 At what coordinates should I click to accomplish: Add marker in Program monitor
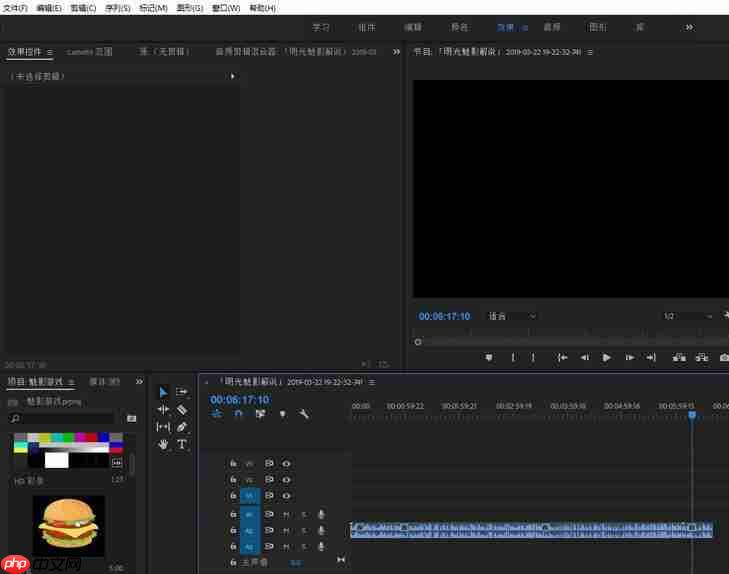[x=489, y=357]
